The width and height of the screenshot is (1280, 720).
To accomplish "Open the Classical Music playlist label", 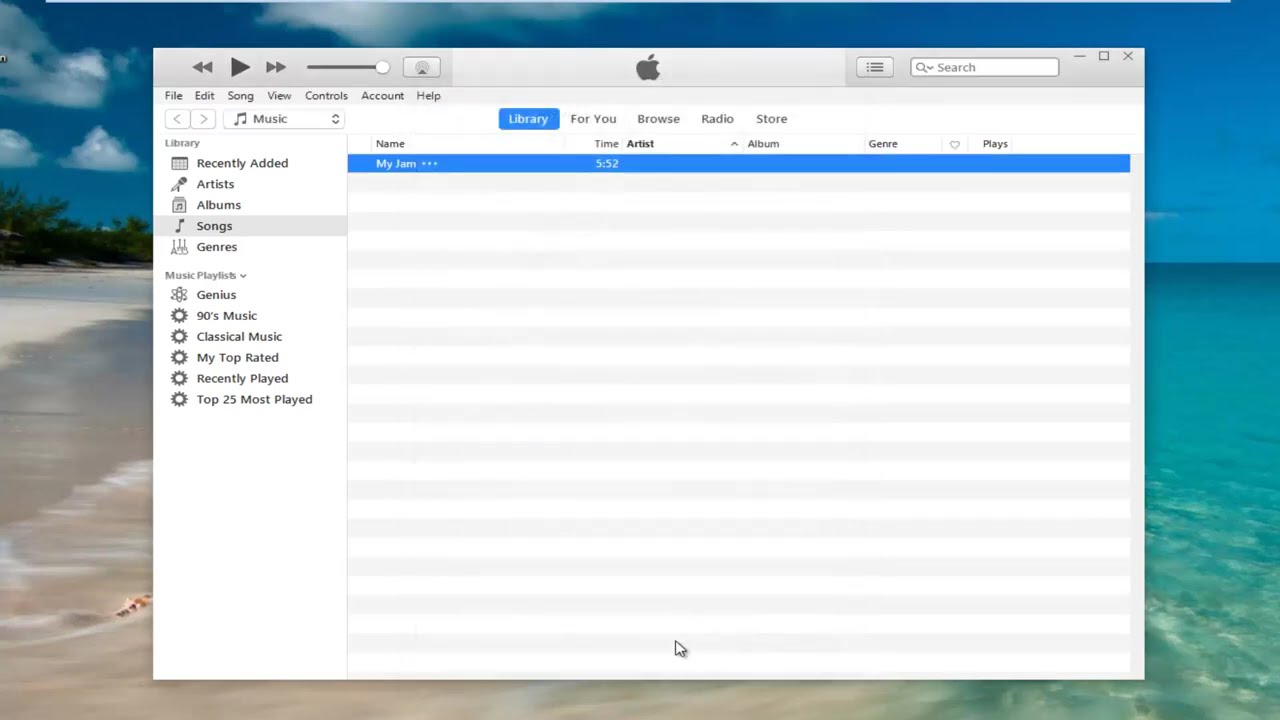I will pos(239,337).
